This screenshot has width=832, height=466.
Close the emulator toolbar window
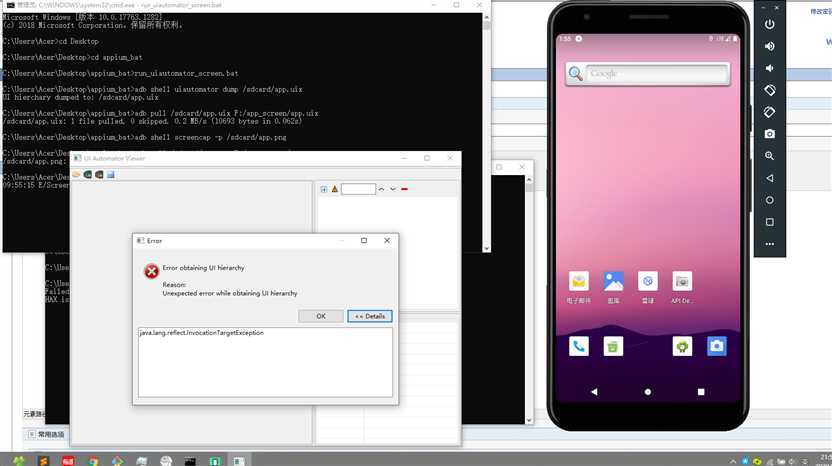click(776, 8)
